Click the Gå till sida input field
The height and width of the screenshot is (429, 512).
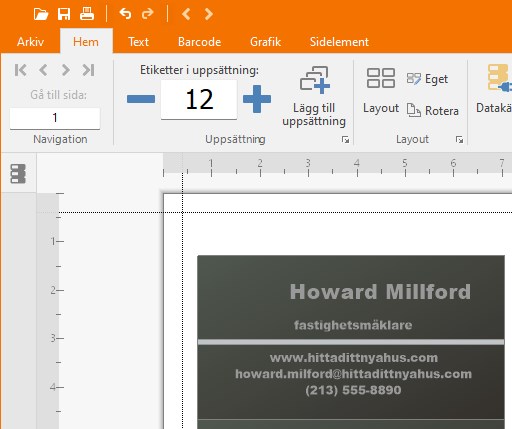55,118
